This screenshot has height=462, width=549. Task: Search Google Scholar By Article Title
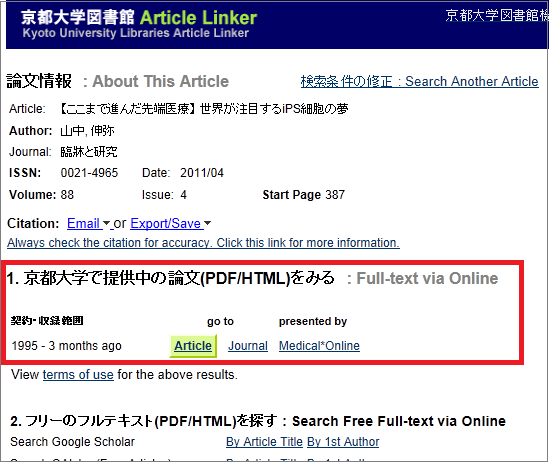click(264, 442)
